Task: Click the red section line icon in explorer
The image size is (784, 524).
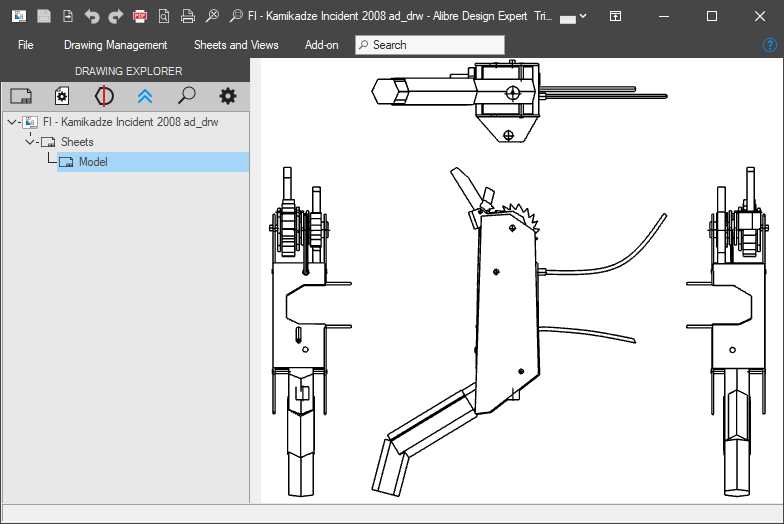Action: 104,96
